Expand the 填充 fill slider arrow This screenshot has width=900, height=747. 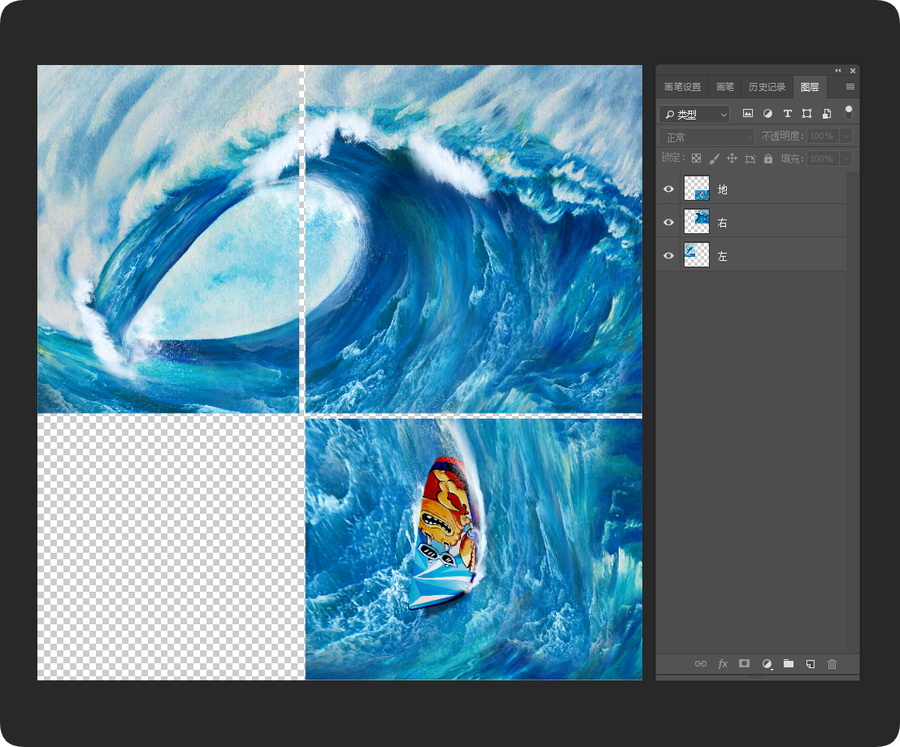point(846,158)
